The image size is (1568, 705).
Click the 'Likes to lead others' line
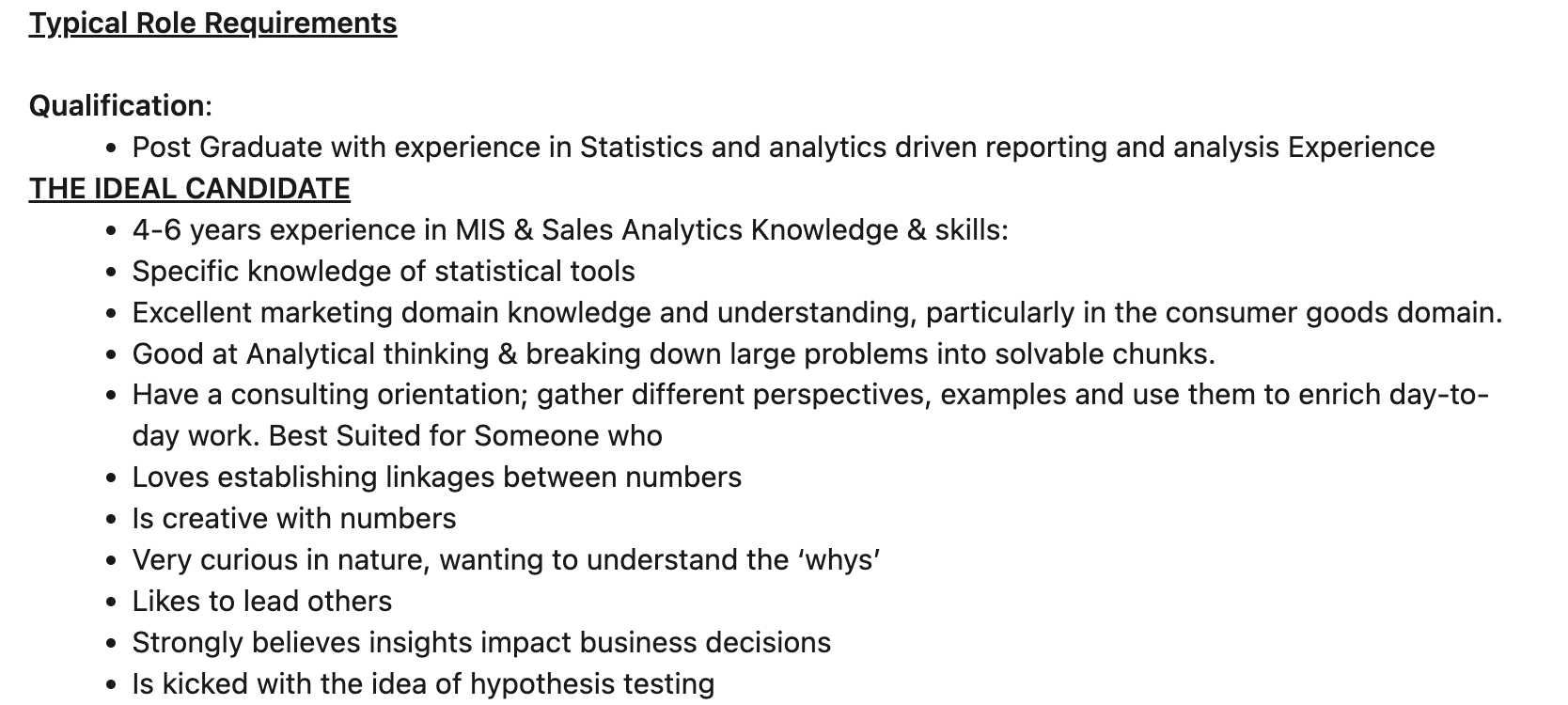[x=261, y=601]
